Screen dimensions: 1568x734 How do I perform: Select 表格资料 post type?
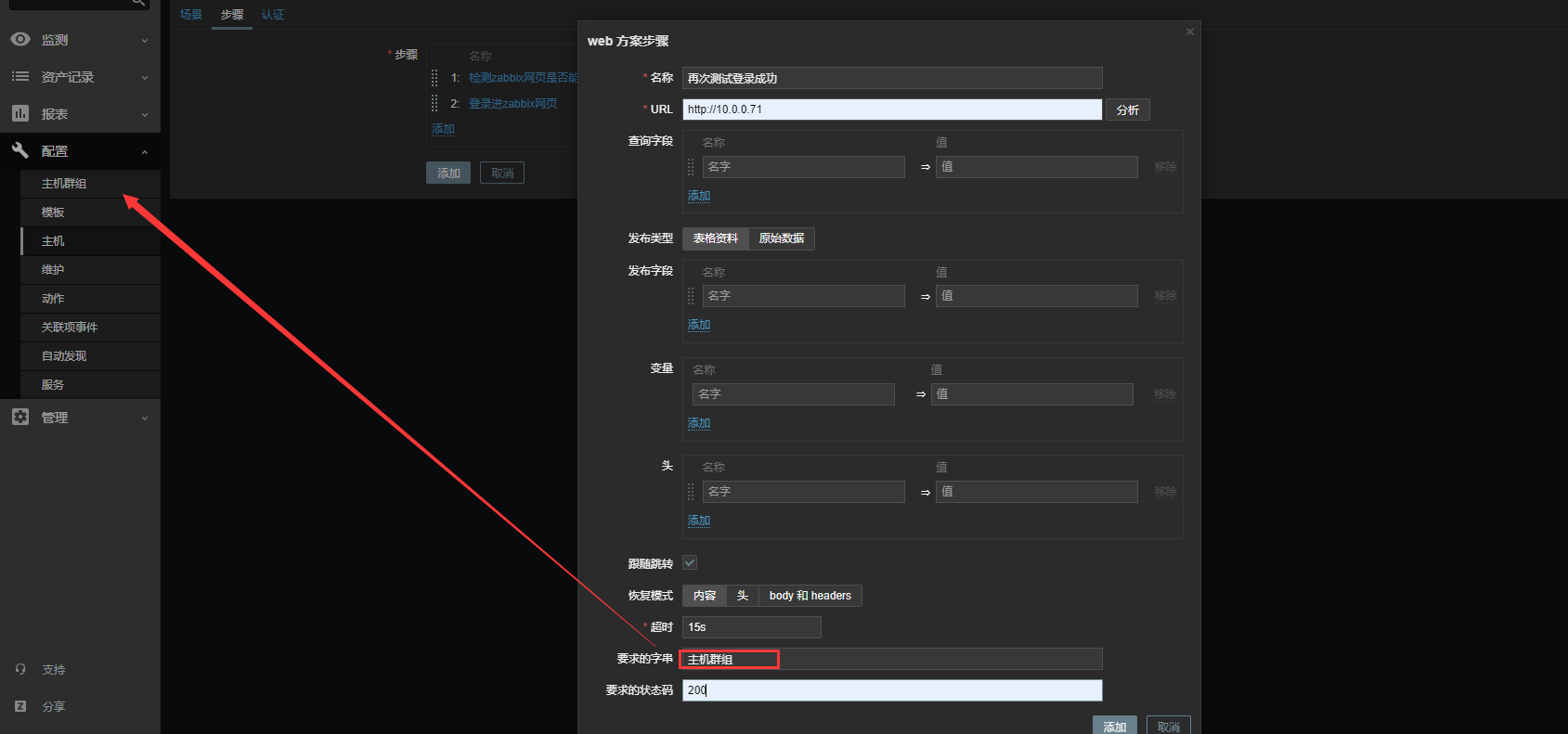pyautogui.click(x=716, y=238)
